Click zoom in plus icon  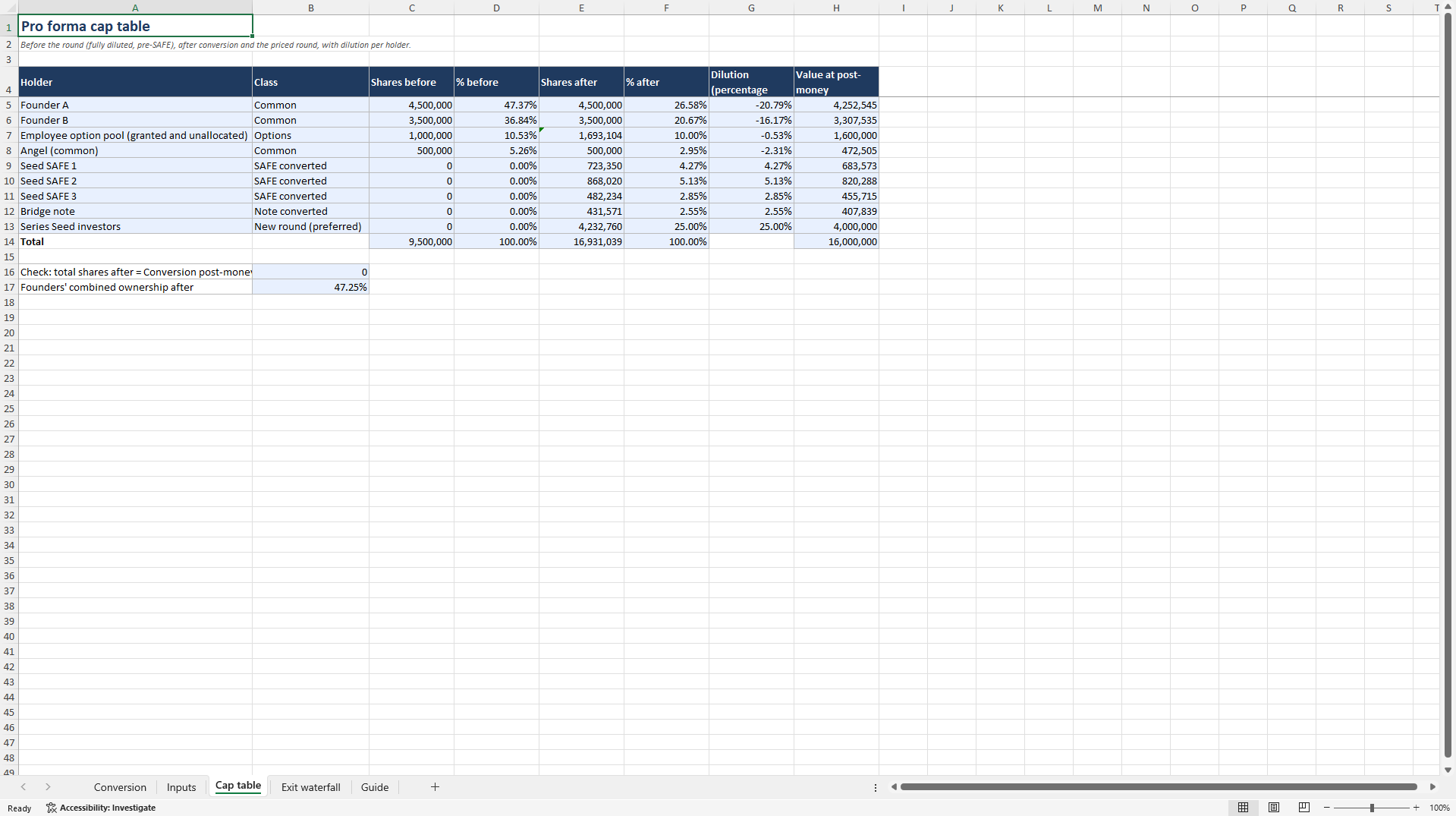coord(1416,808)
